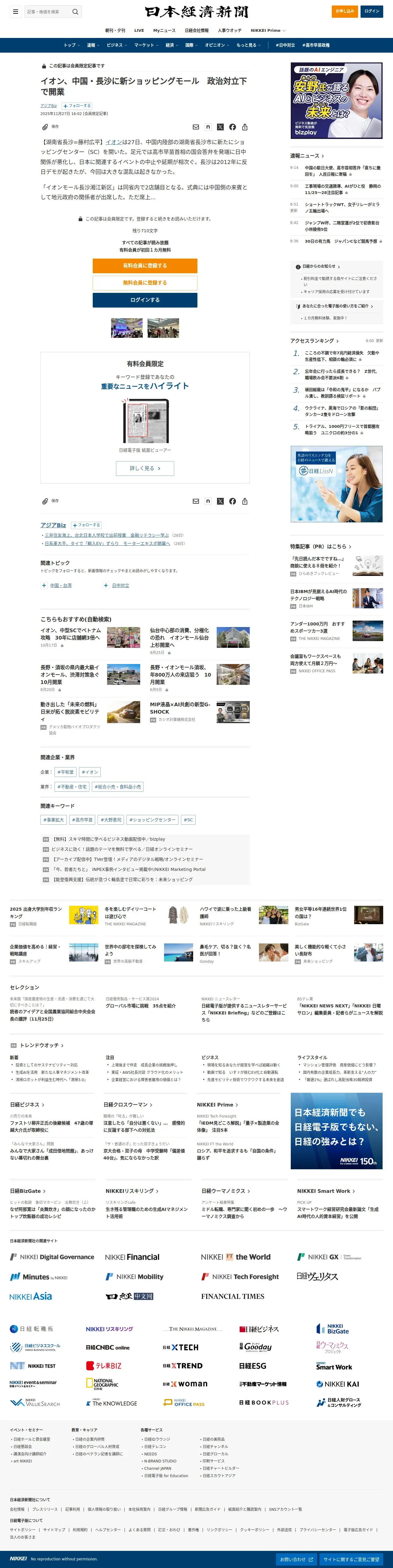This screenshot has height=1568, width=393.
Task: Click the orange お申し込み button
Action: point(346,11)
